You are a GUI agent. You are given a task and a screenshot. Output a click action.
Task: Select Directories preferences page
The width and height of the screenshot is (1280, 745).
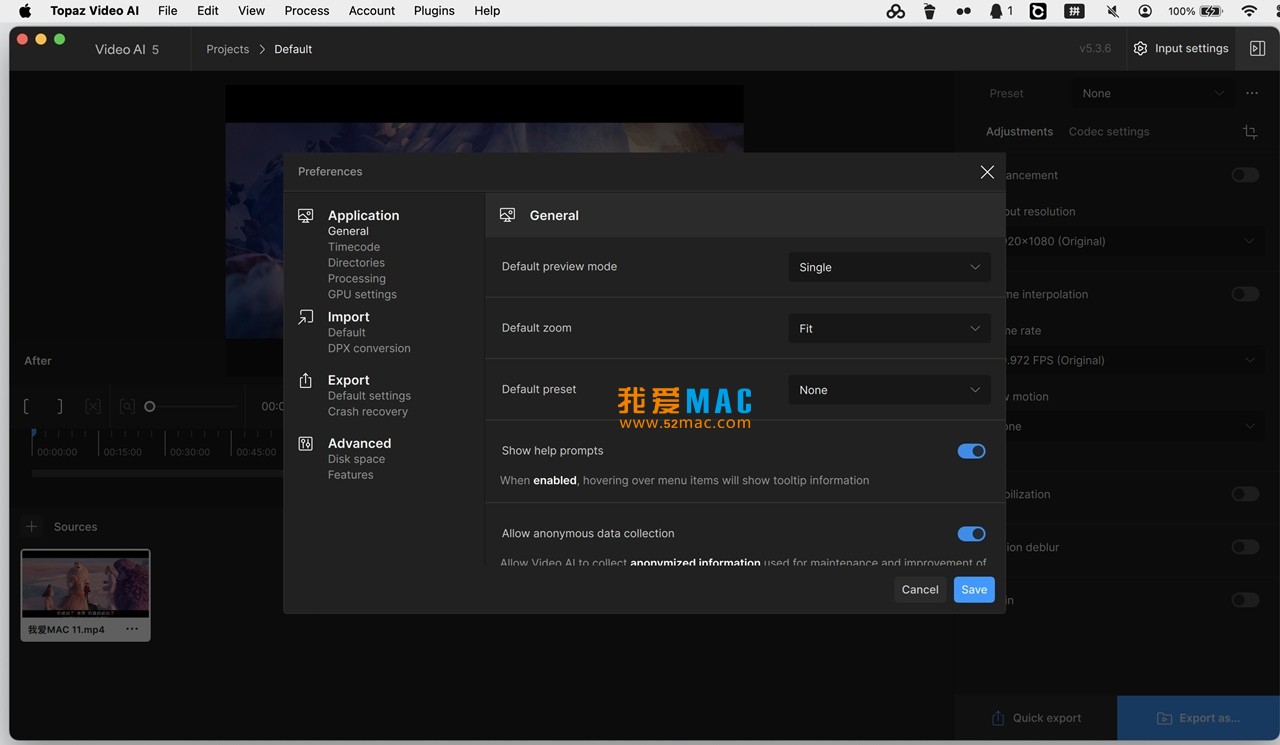coord(356,263)
